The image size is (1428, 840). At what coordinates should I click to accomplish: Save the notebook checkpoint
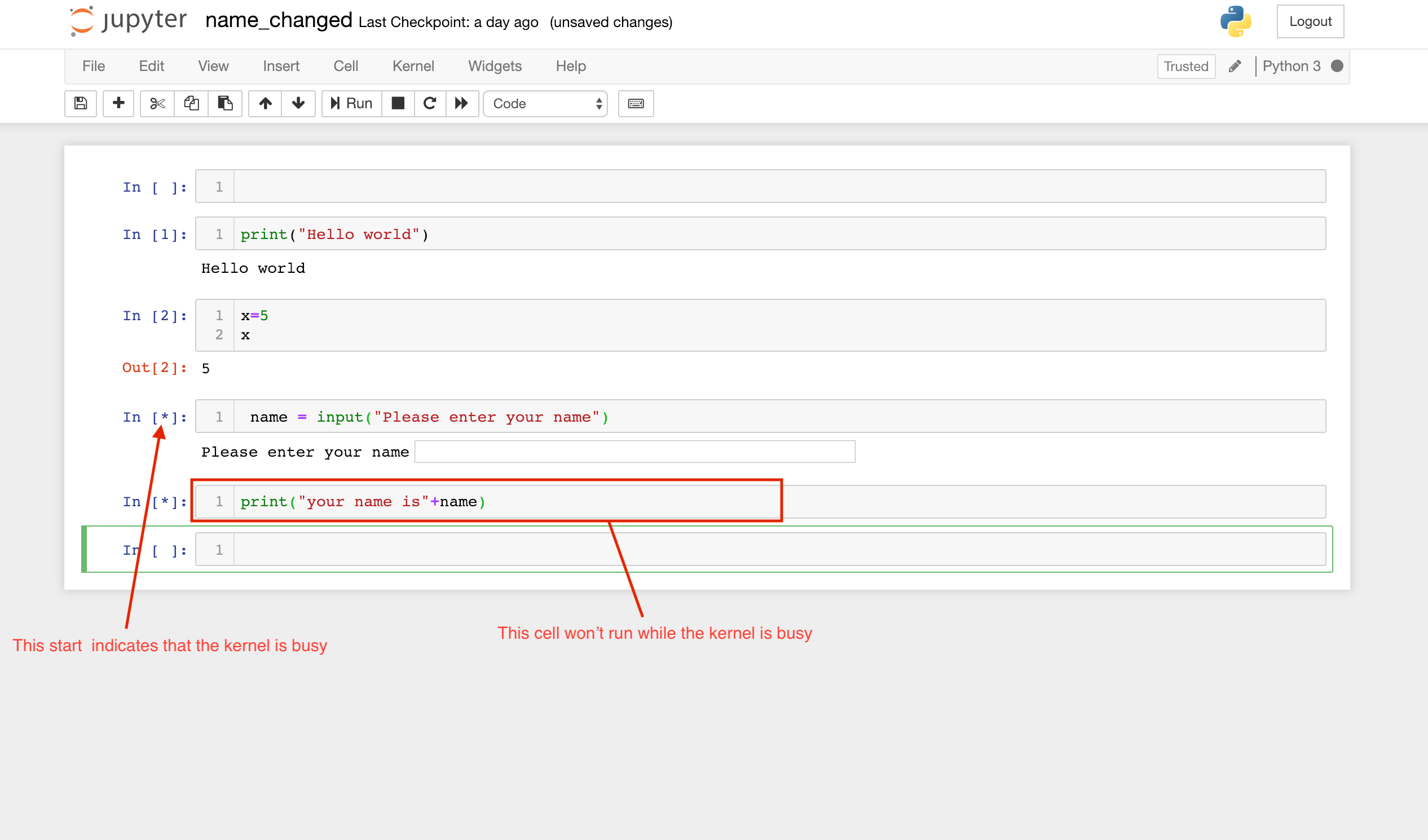pos(81,104)
